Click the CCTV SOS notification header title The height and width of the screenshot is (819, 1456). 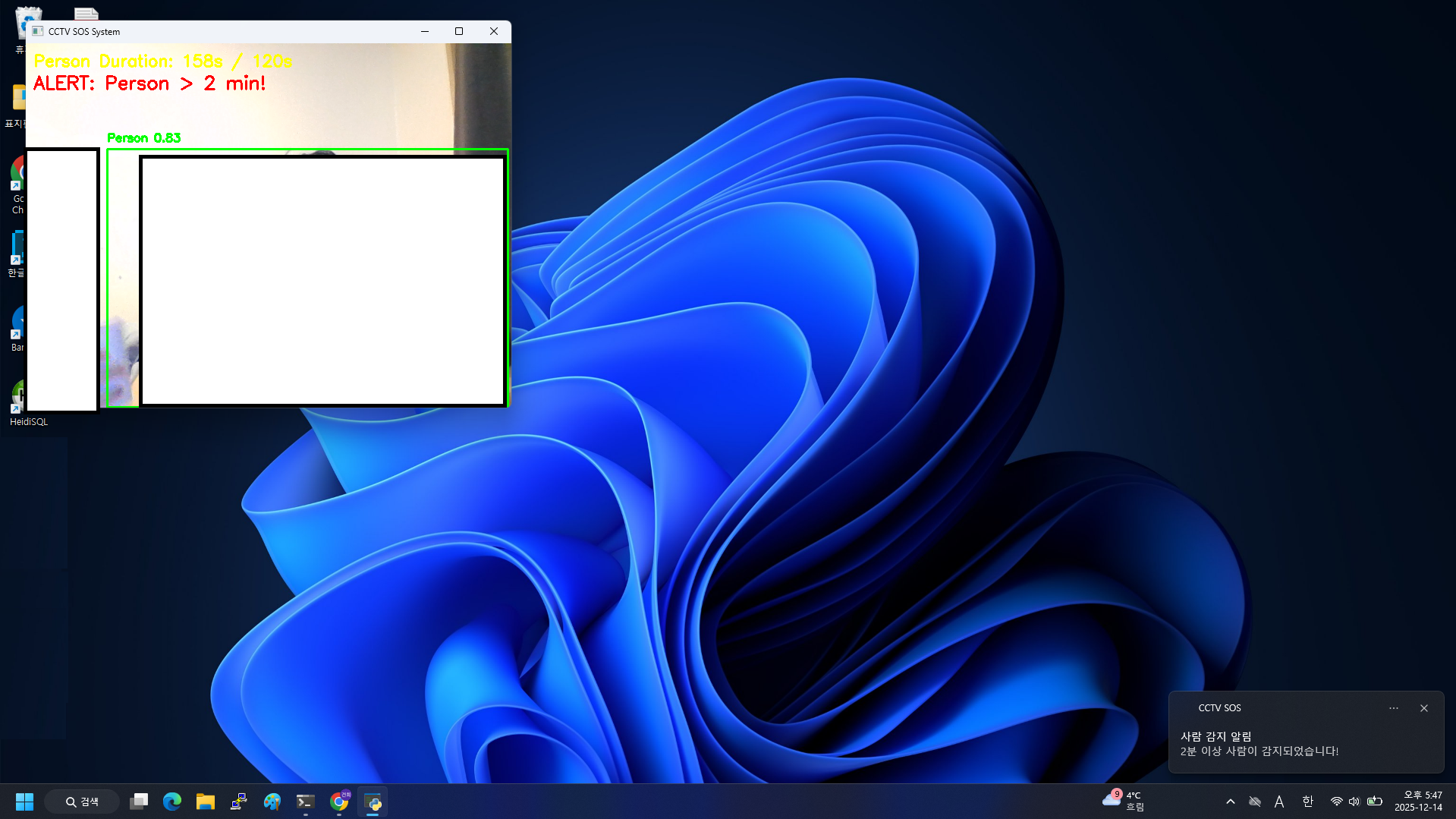click(1219, 708)
